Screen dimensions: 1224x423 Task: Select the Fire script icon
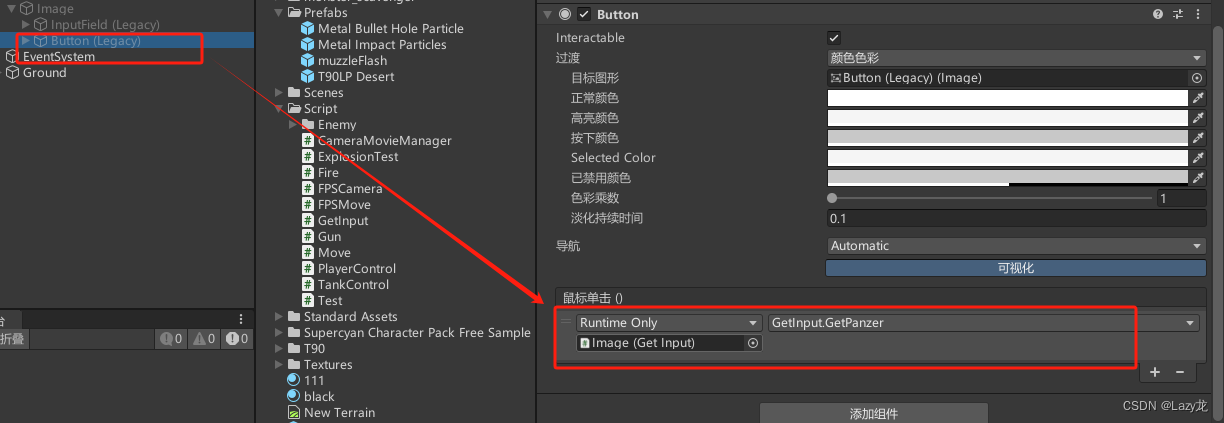pyautogui.click(x=308, y=173)
